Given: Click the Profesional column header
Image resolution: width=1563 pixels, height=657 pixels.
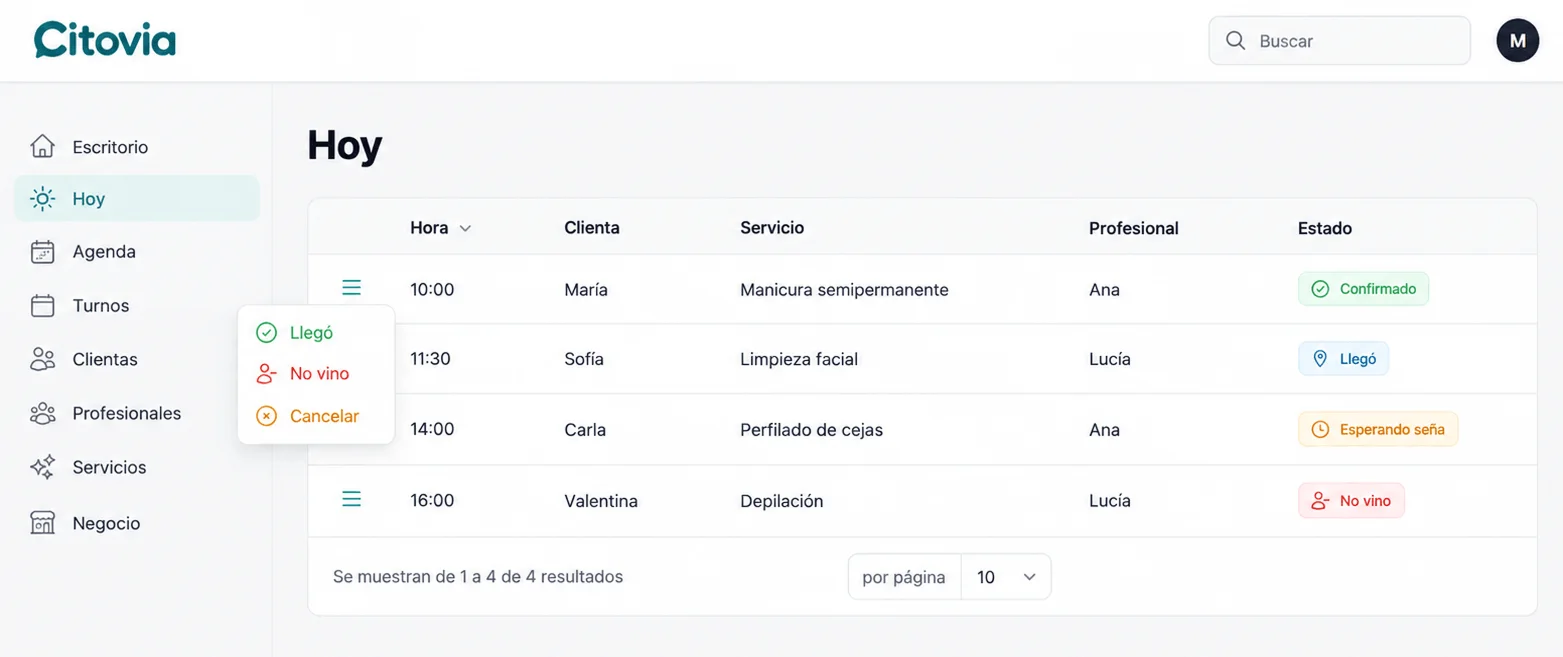Looking at the screenshot, I should [x=1134, y=228].
